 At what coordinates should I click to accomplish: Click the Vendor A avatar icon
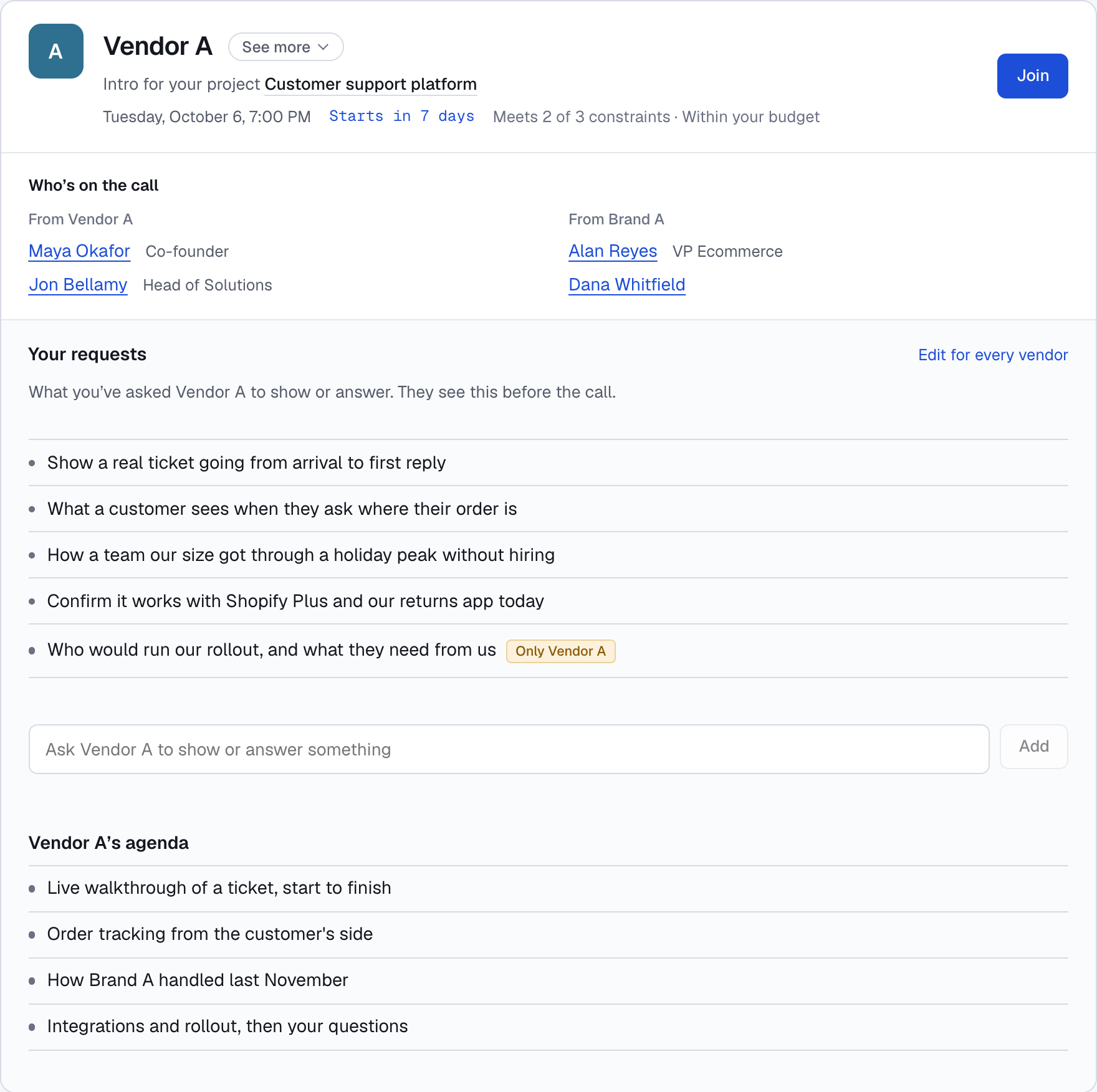(56, 51)
